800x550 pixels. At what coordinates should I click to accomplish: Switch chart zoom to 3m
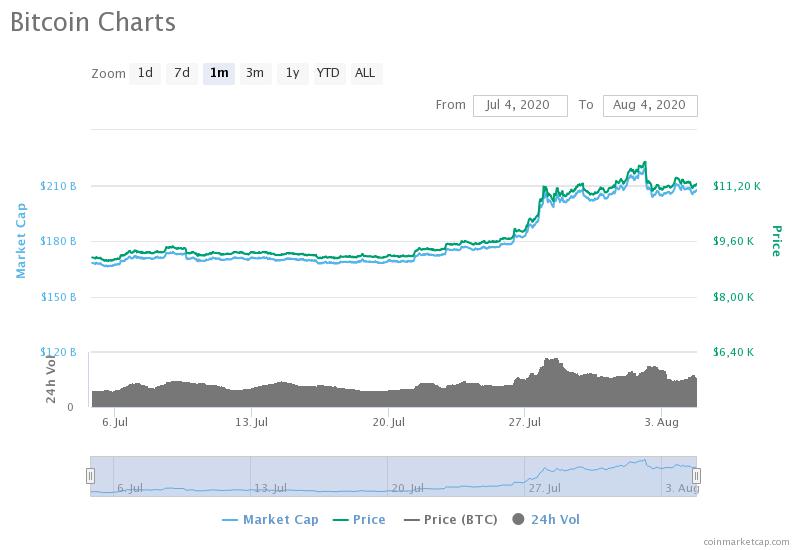[255, 73]
